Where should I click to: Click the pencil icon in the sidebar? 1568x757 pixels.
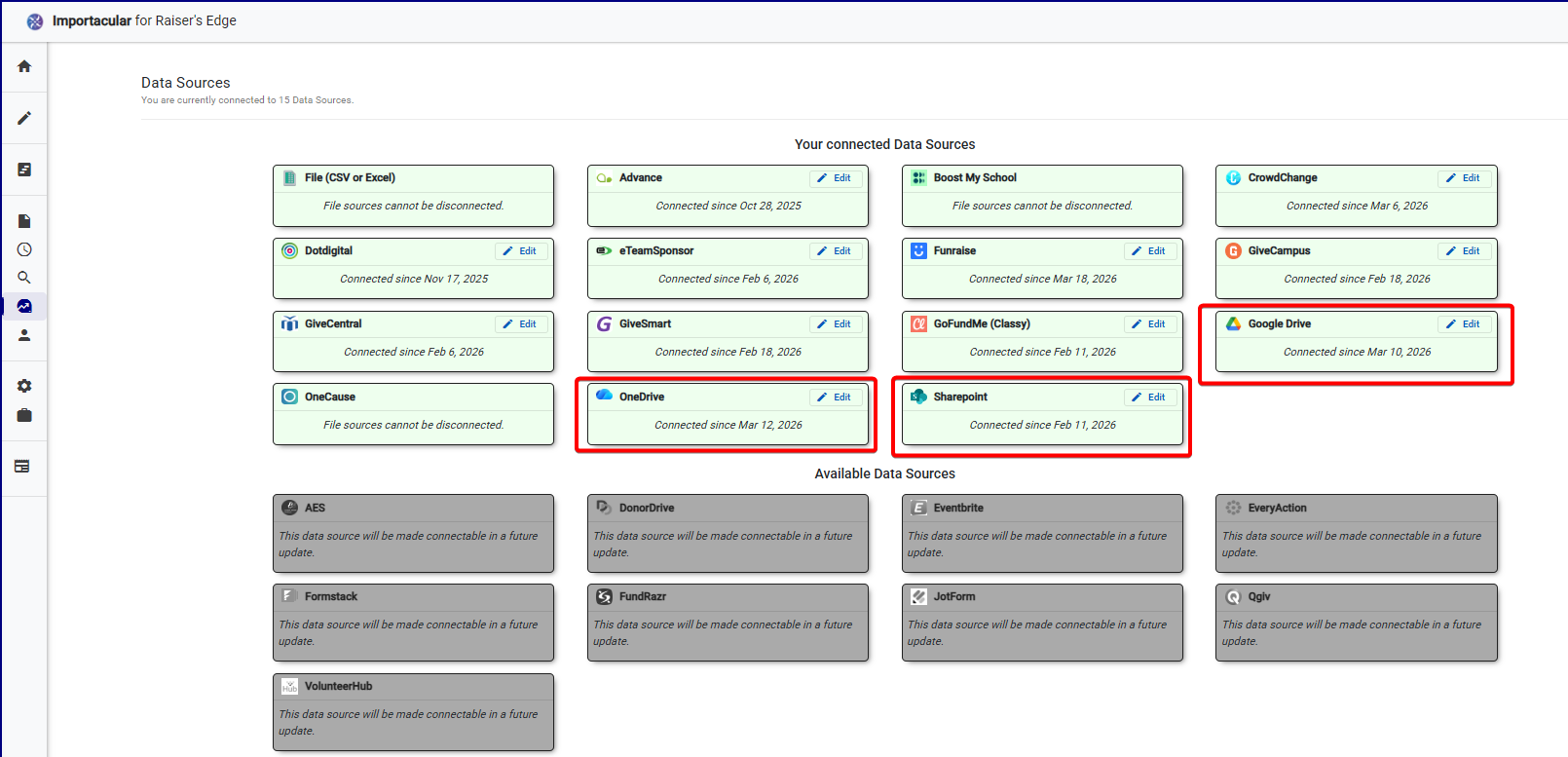pyautogui.click(x=24, y=118)
